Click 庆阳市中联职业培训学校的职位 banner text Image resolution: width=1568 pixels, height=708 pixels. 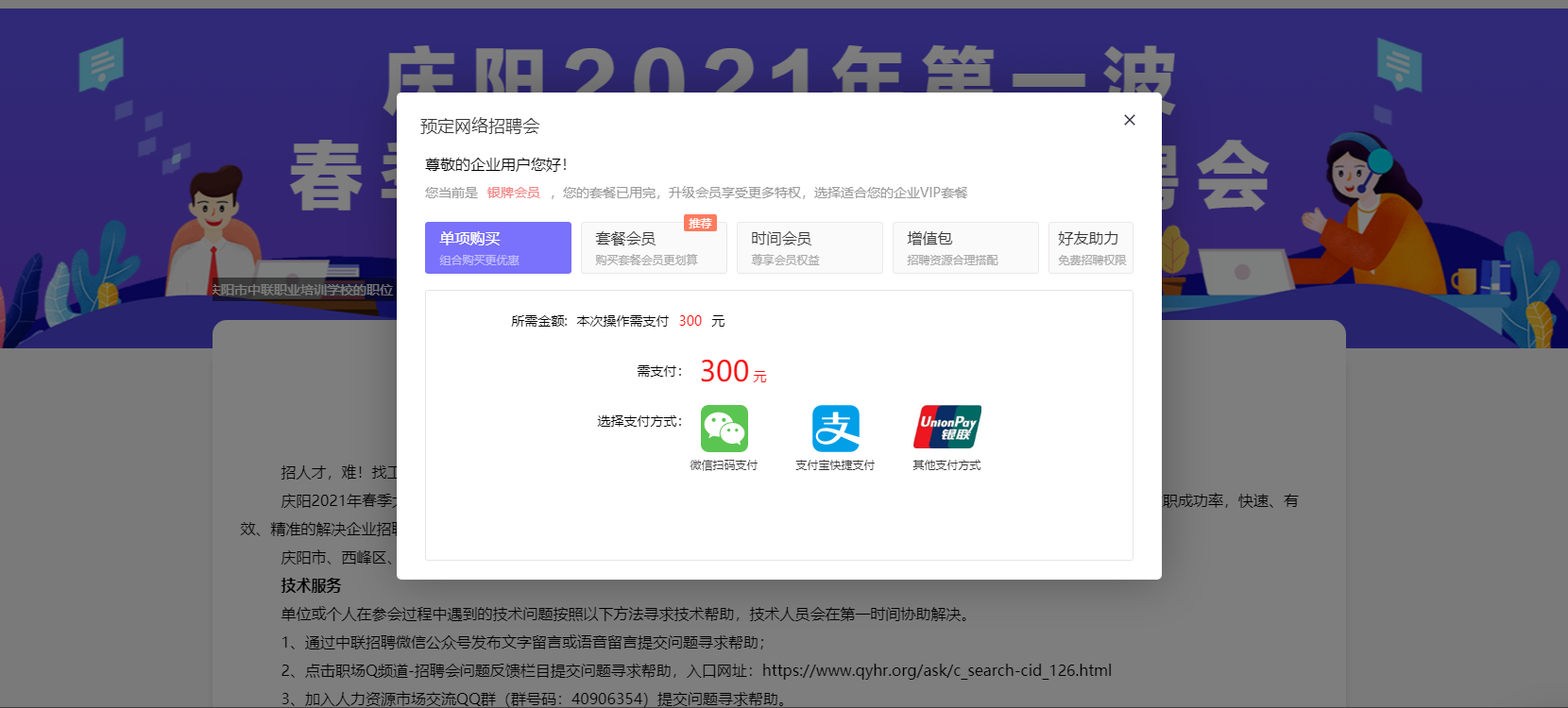pos(302,290)
